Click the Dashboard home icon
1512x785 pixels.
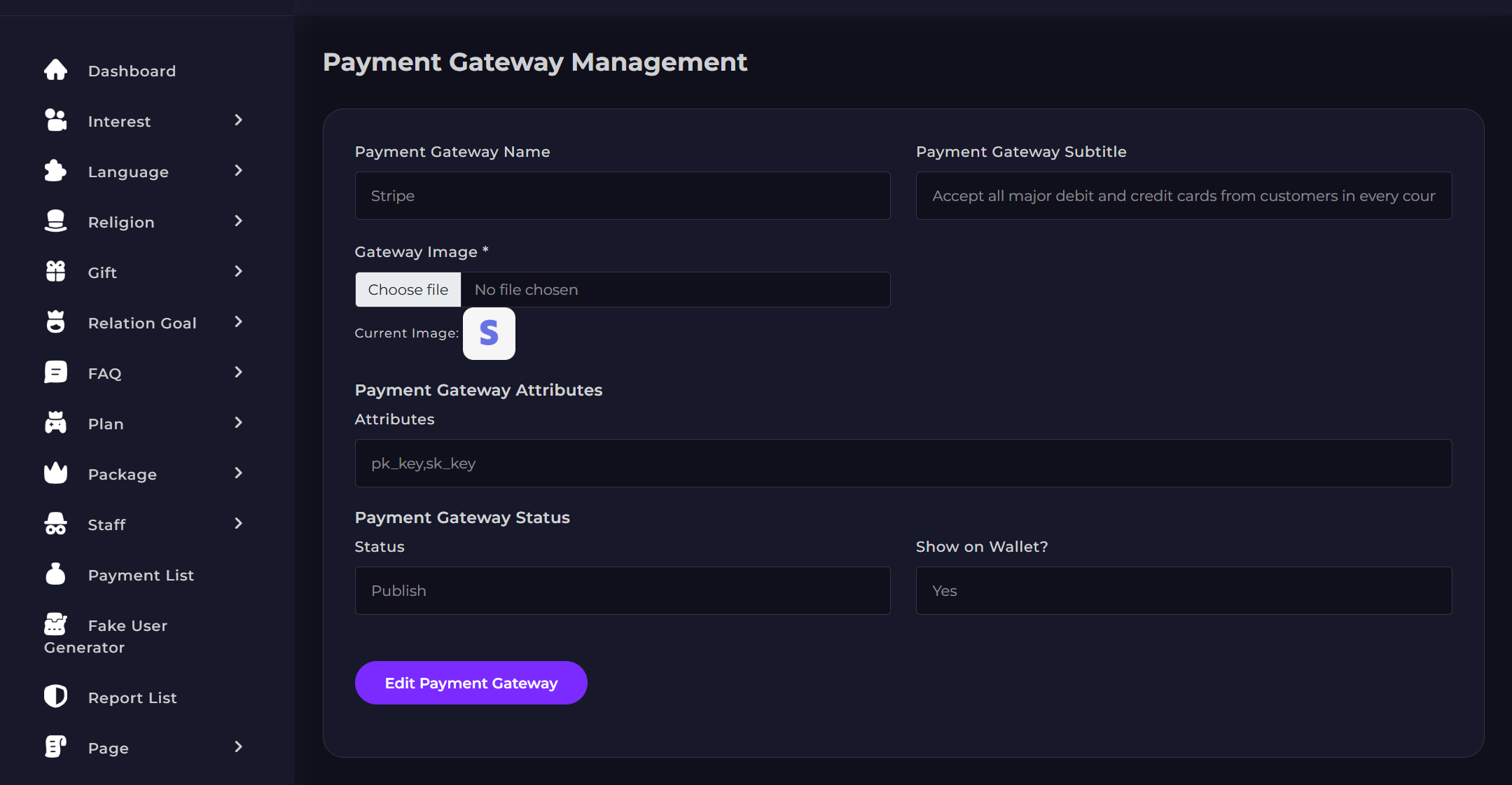pyautogui.click(x=55, y=70)
